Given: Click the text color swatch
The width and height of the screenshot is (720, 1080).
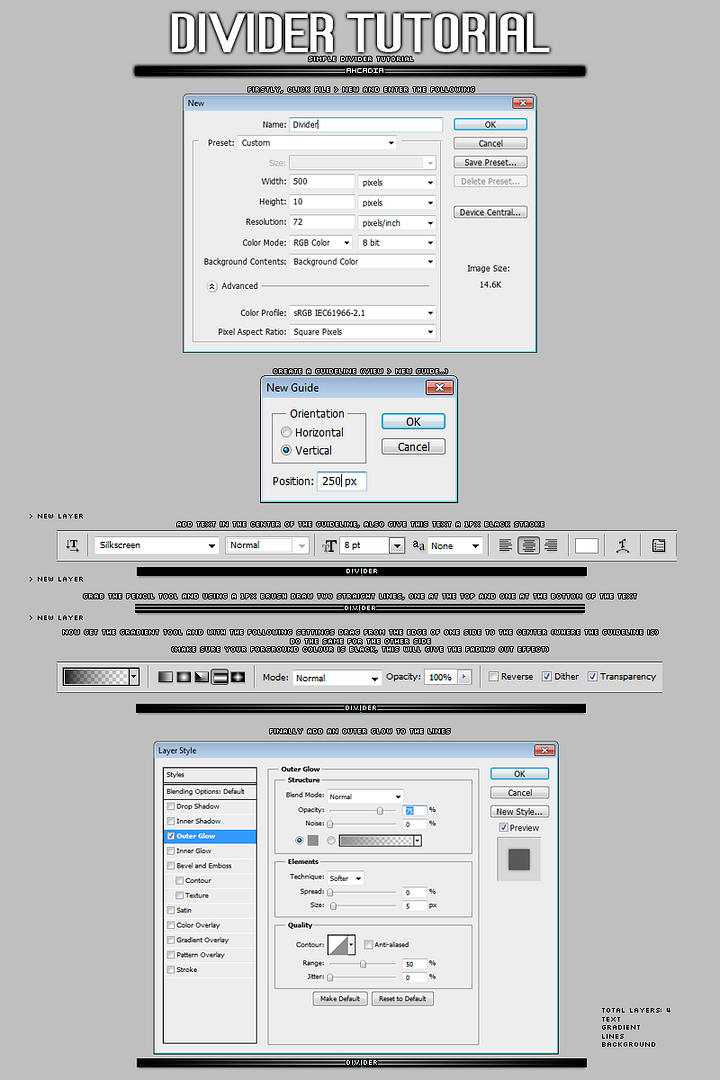Looking at the screenshot, I should (586, 546).
